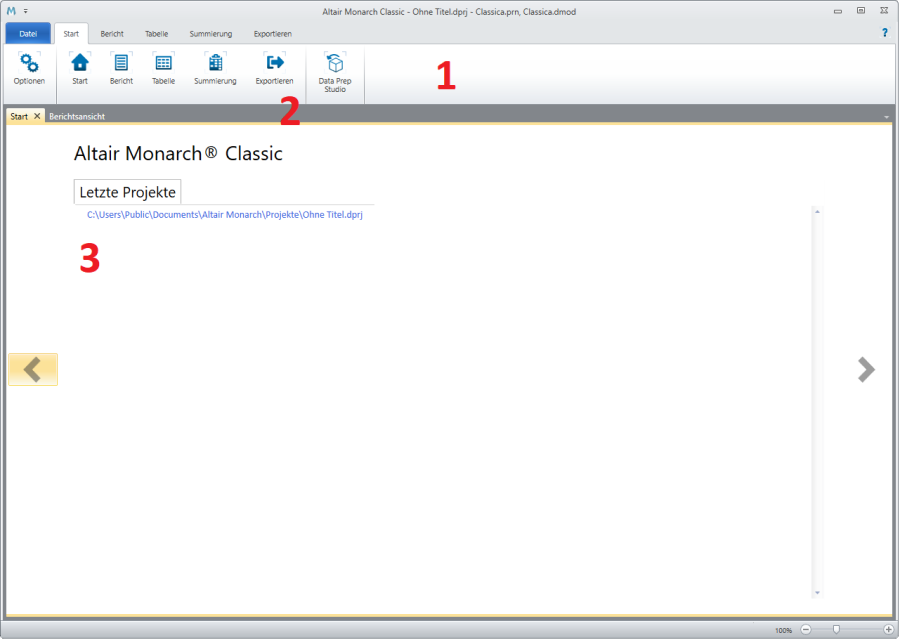Image resolution: width=900 pixels, height=640 pixels.
Task: Open the Bericht view icon
Action: point(121,68)
